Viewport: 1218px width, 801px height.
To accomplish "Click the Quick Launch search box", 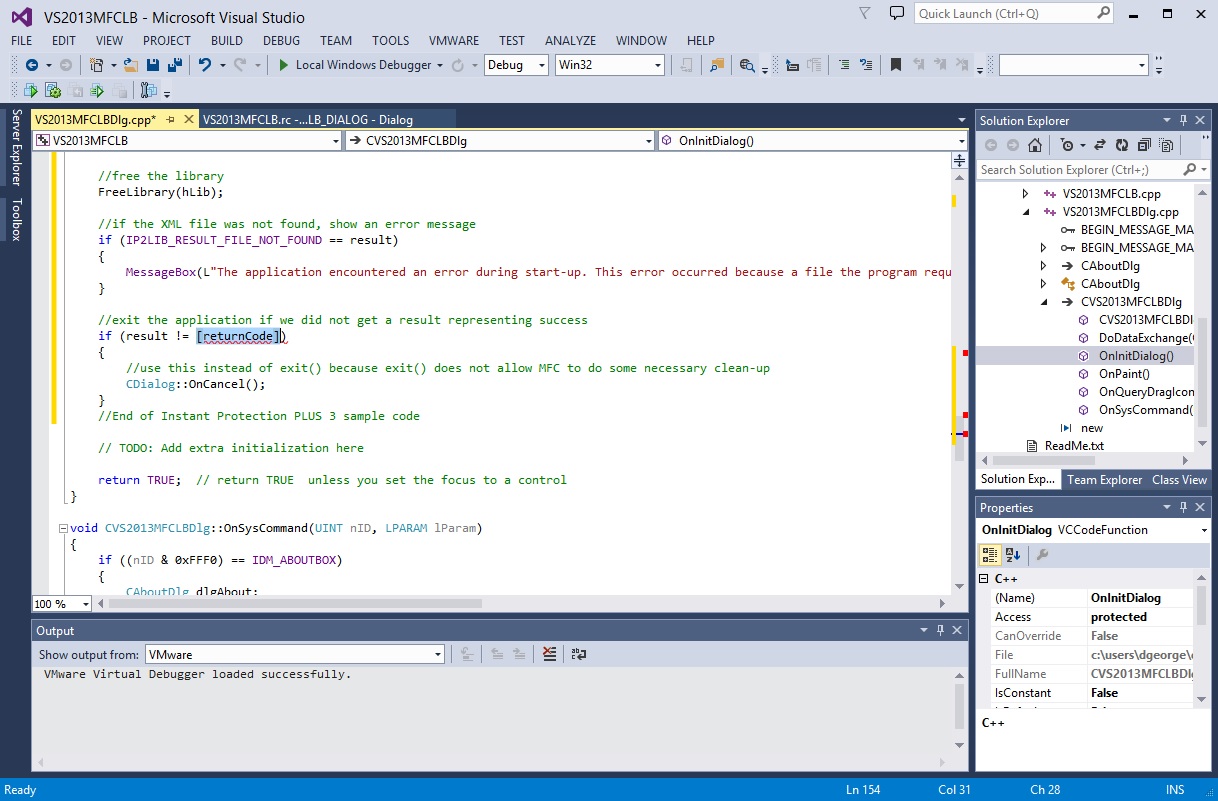I will pyautogui.click(x=1013, y=13).
